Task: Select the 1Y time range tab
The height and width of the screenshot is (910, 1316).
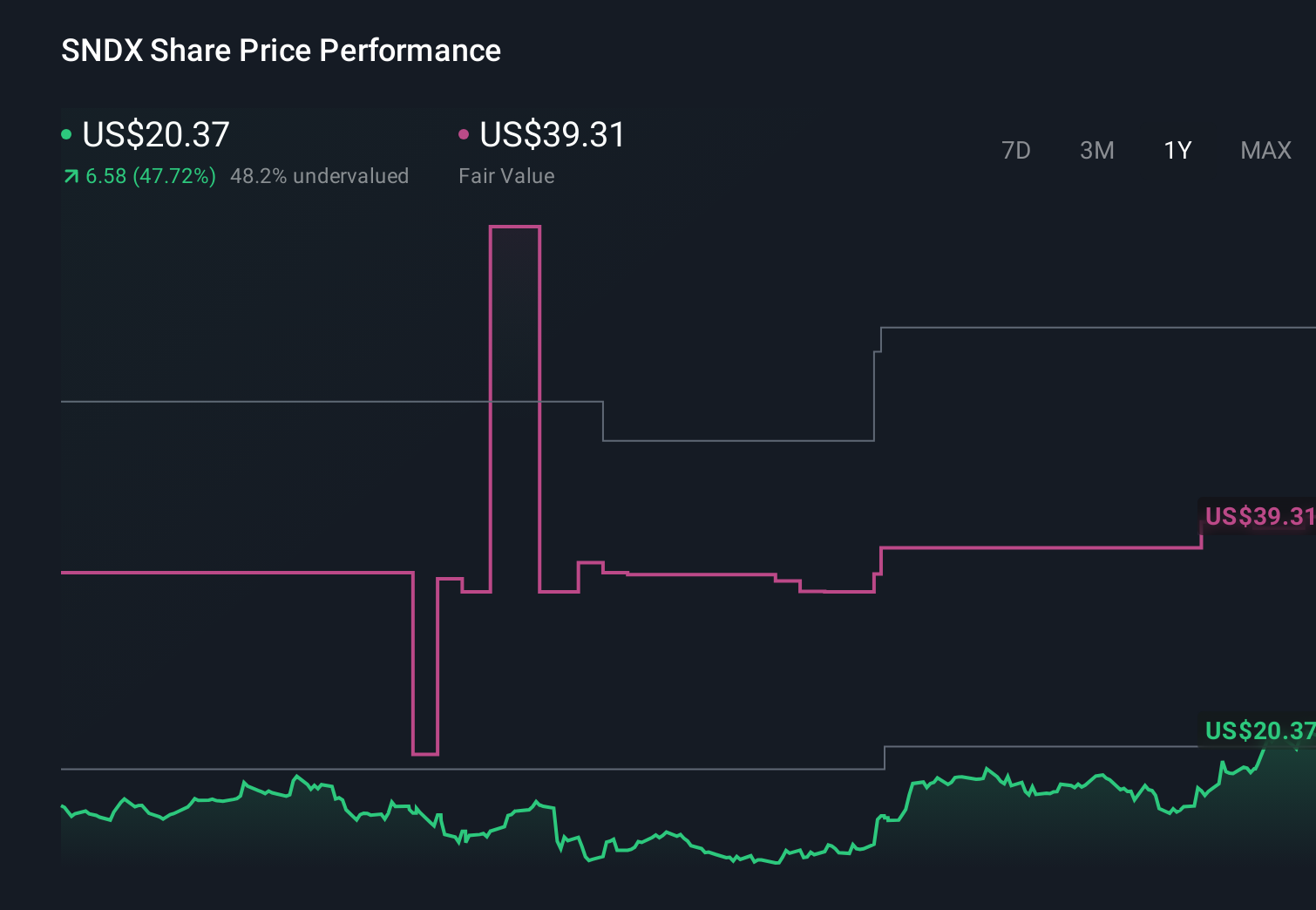Action: (1177, 150)
